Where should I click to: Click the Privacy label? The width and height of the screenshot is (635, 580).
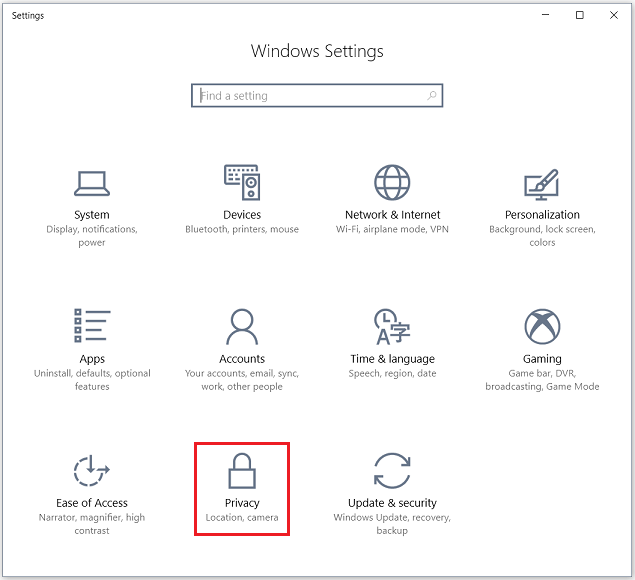tap(242, 503)
